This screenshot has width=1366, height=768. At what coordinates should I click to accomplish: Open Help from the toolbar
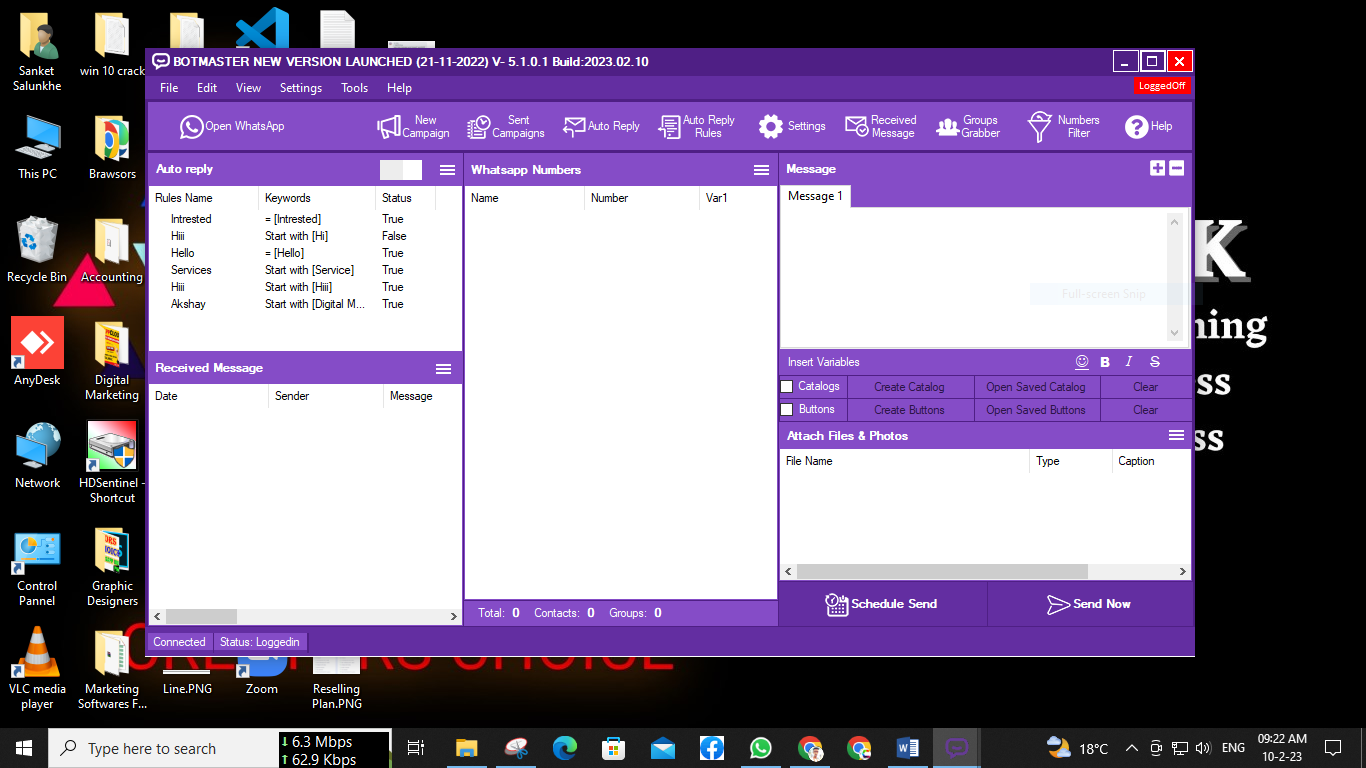click(x=1148, y=126)
